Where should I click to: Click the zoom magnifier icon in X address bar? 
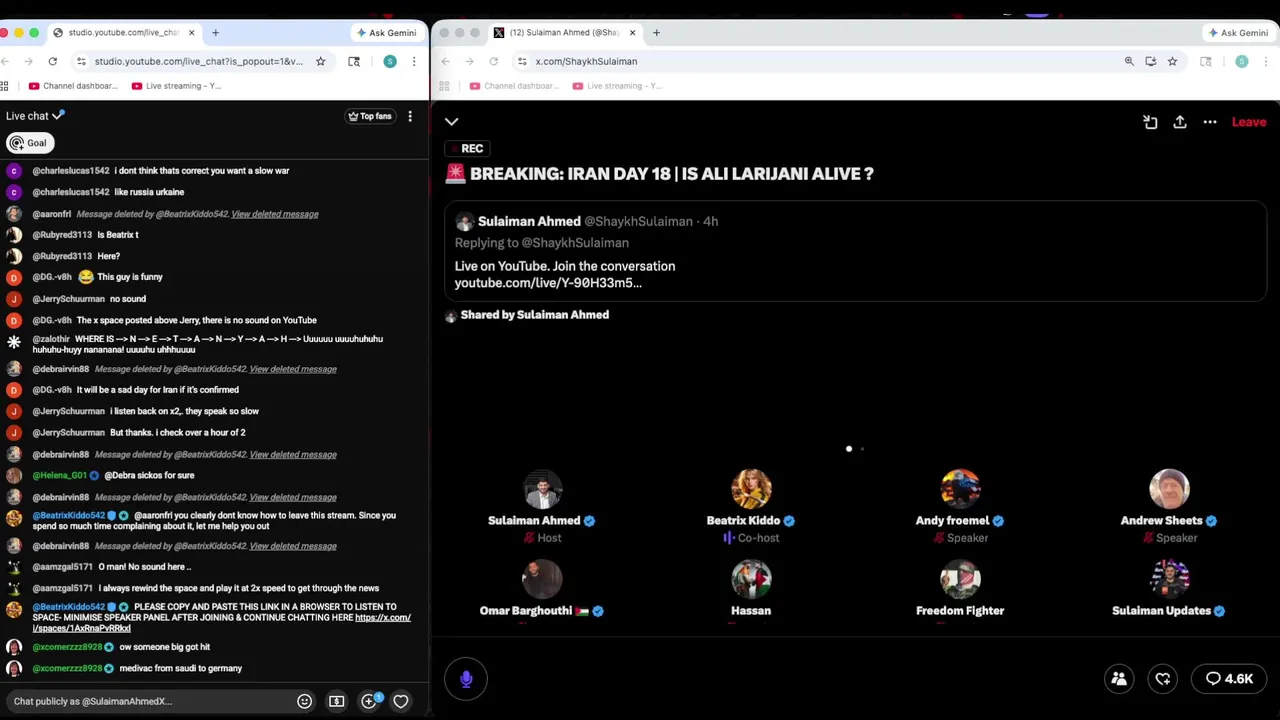coord(1129,61)
